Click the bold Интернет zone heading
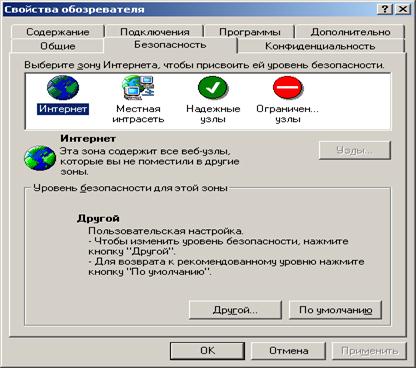This screenshot has width=416, height=368. (88, 138)
